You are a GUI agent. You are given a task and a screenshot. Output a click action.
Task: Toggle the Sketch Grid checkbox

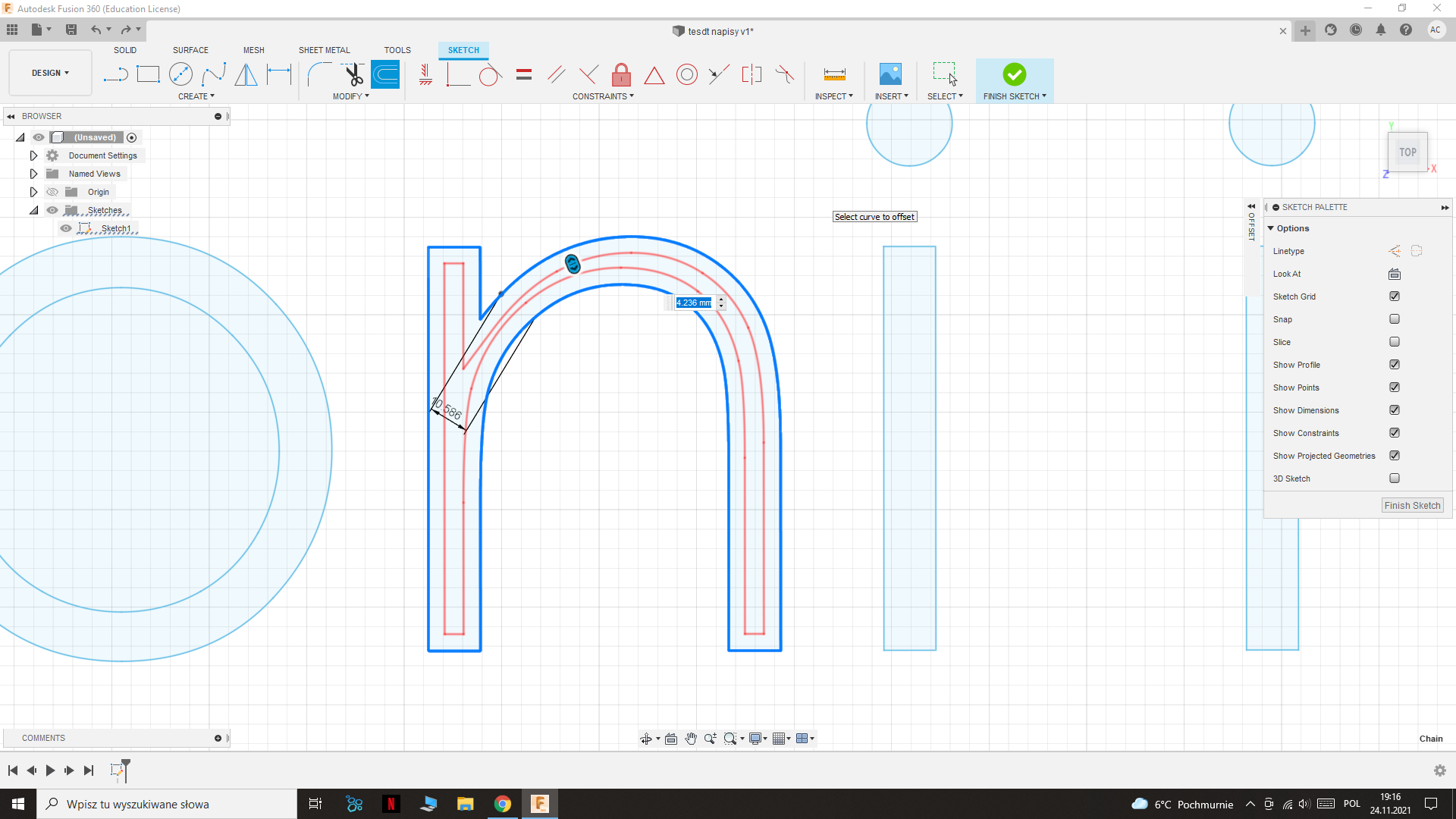click(x=1395, y=297)
